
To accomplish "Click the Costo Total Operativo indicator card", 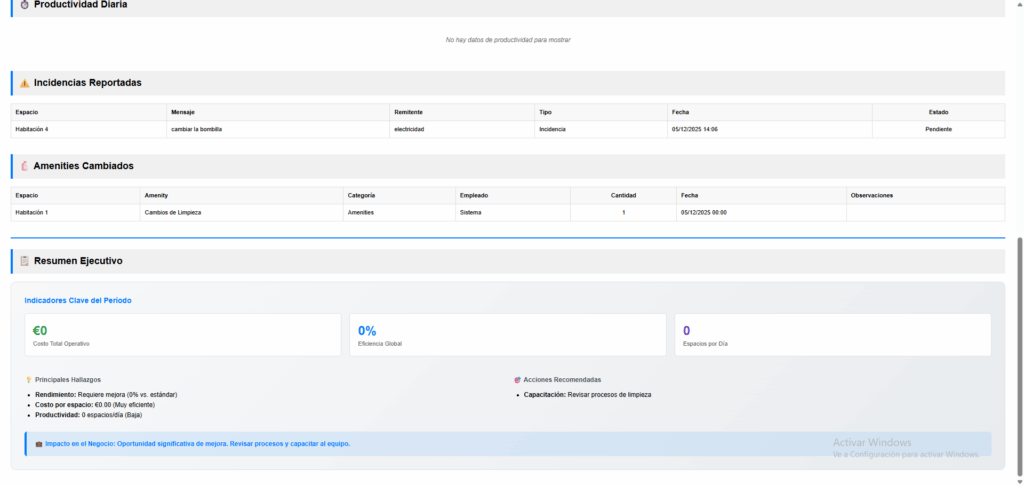I will (183, 335).
